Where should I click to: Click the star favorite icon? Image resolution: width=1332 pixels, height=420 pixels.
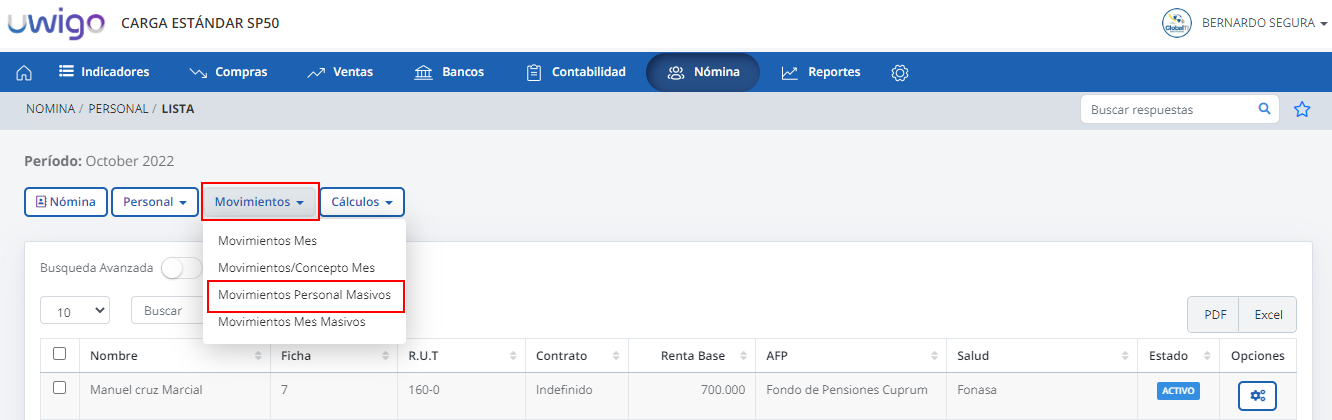[x=1302, y=110]
